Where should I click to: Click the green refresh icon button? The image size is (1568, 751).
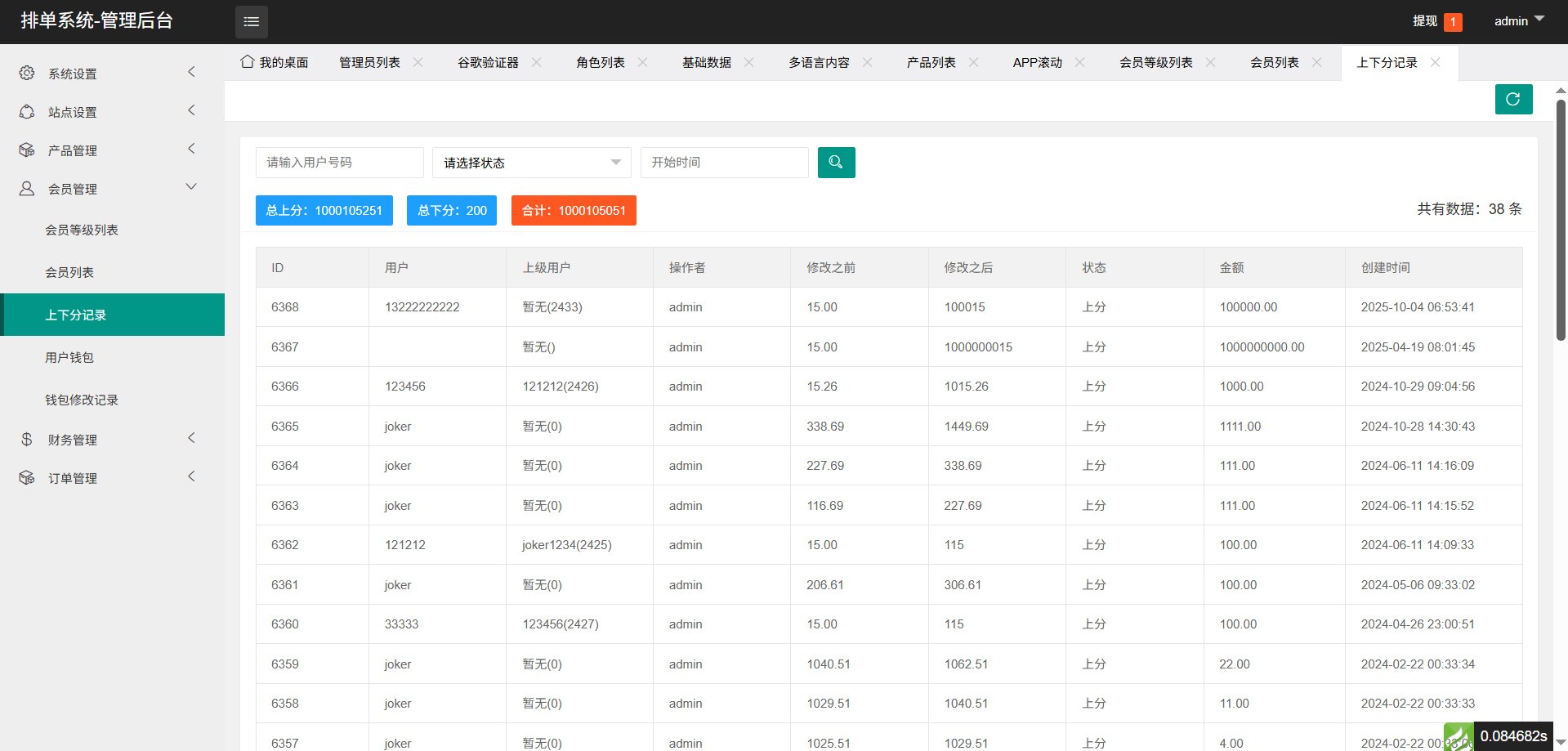[x=1513, y=100]
